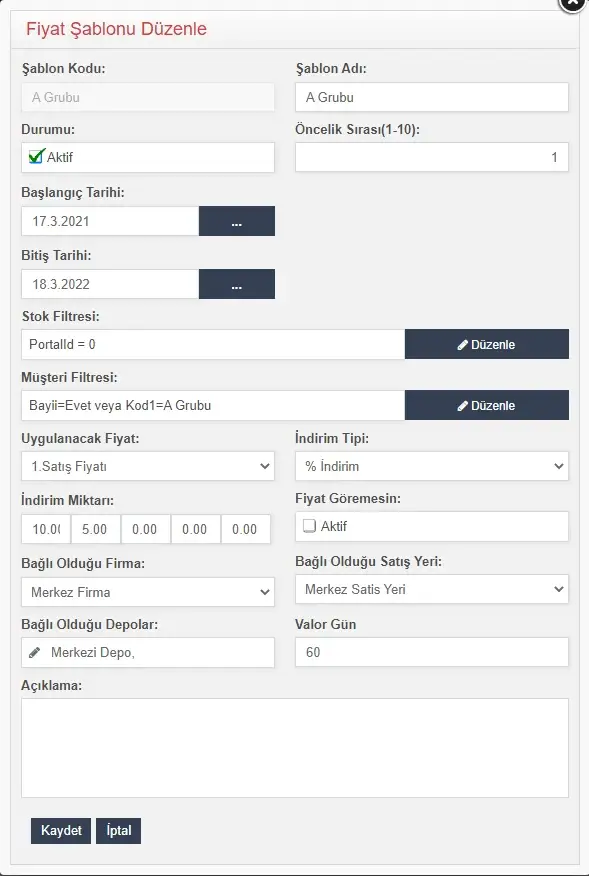The width and height of the screenshot is (589, 876).
Task: Click the İptal button
Action: pyautogui.click(x=118, y=831)
